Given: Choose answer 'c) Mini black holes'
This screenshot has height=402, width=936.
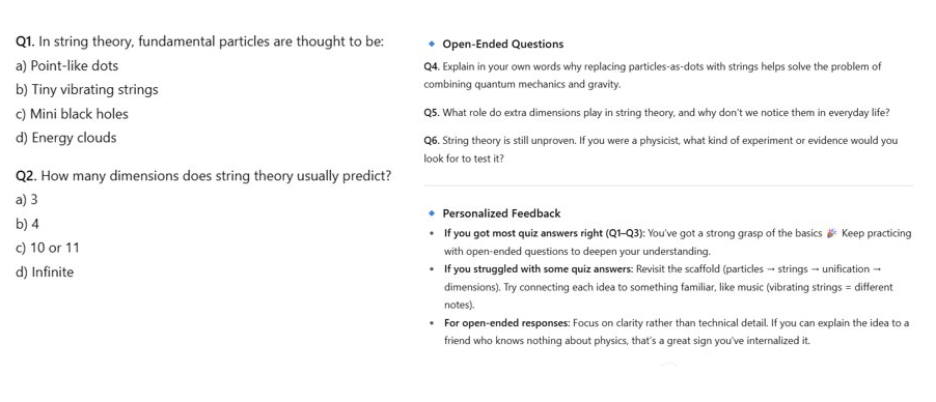Looking at the screenshot, I should (71, 113).
